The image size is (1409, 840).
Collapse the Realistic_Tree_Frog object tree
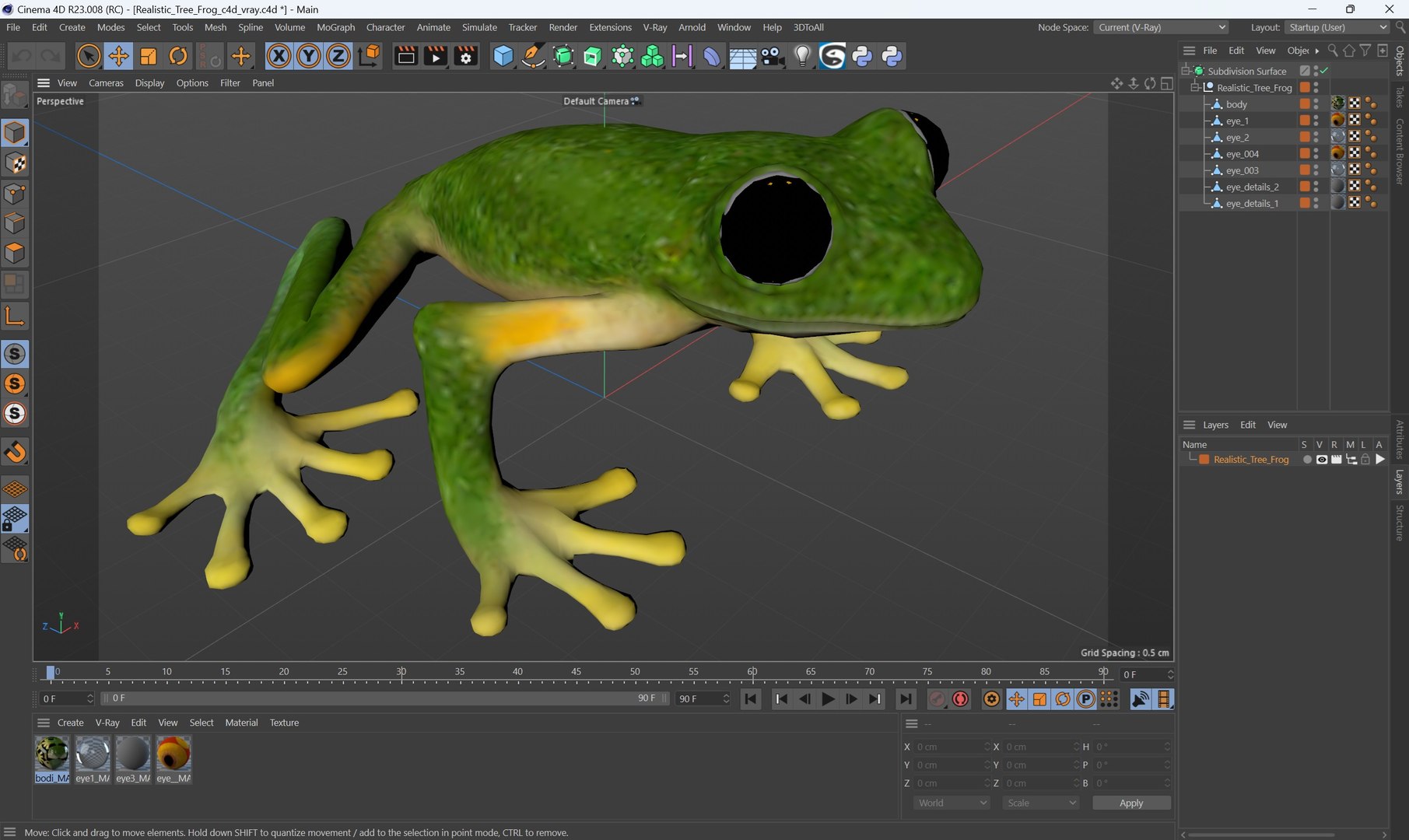click(1194, 88)
